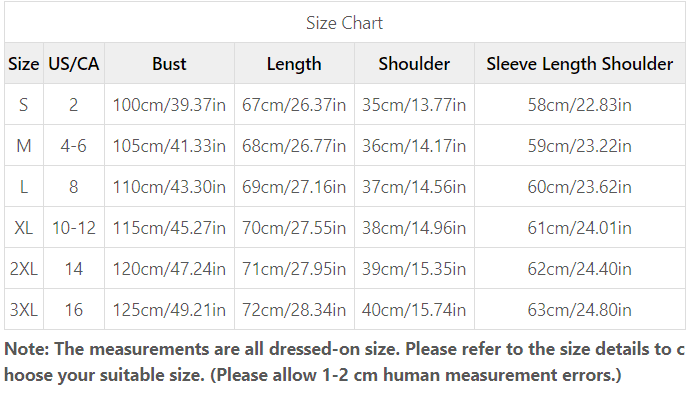This screenshot has height=419, width=689.
Task: Click the Length column header
Action: pyautogui.click(x=294, y=64)
